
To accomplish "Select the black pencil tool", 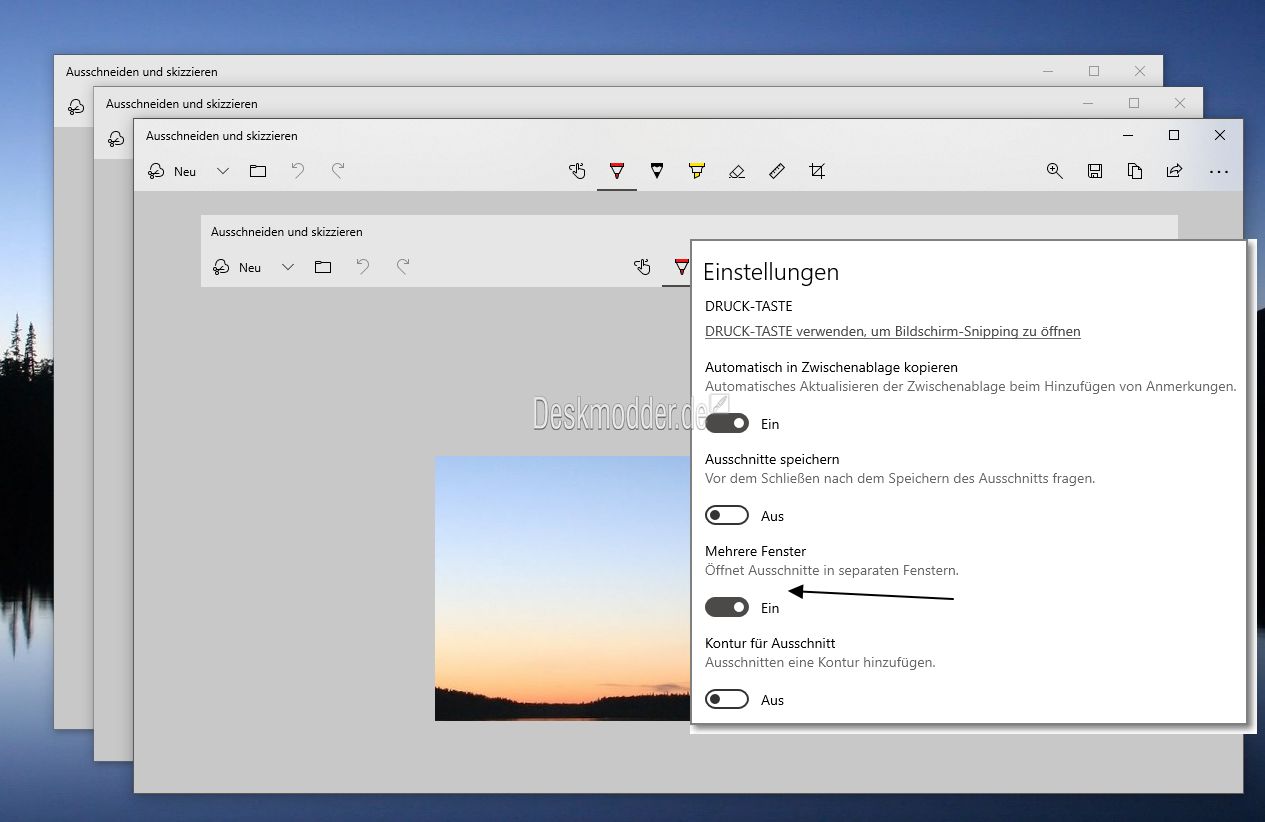I will pos(657,171).
